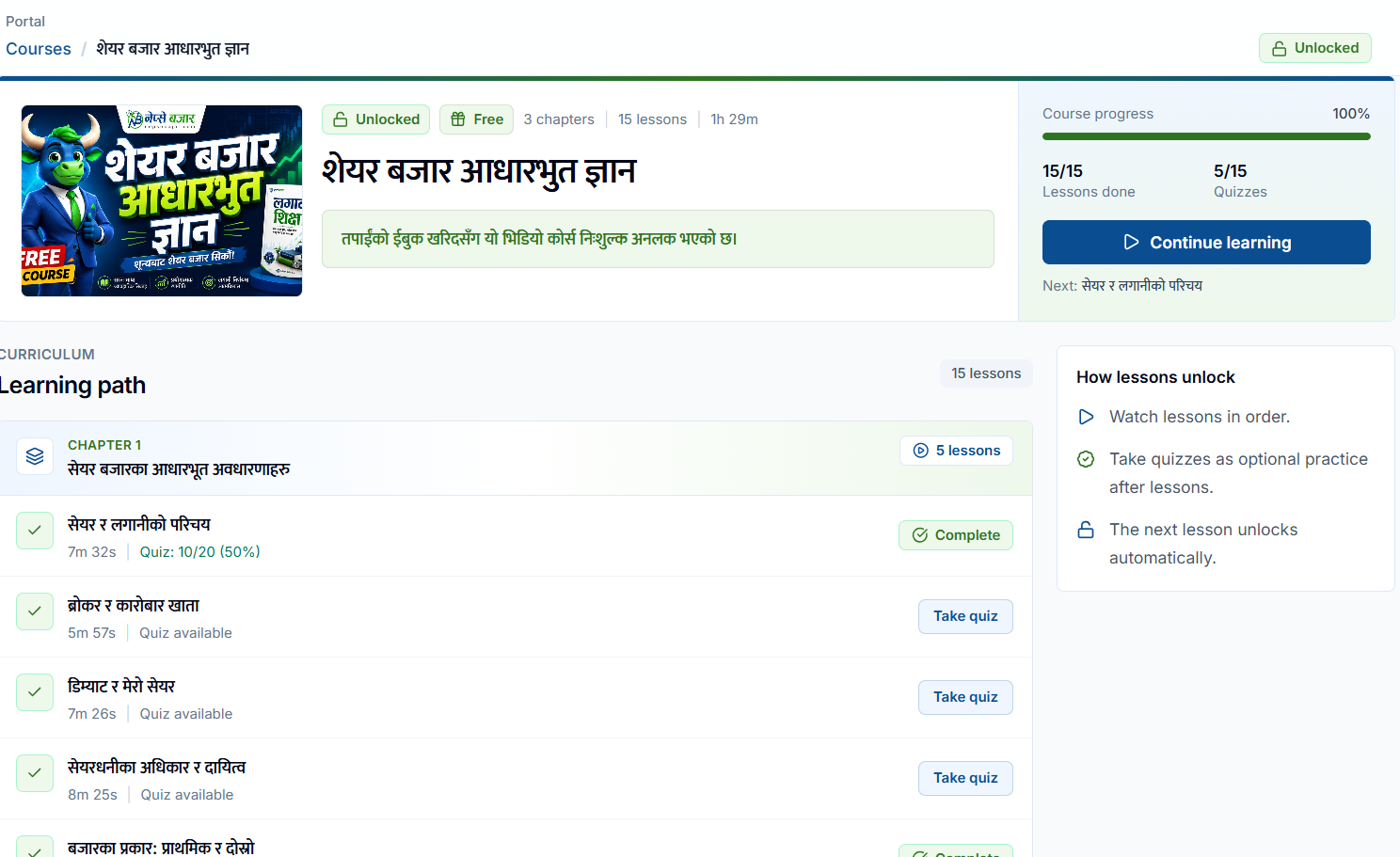The image size is (1400, 857).
Task: Click the Unlocked badge beside Free tag
Action: [x=375, y=119]
